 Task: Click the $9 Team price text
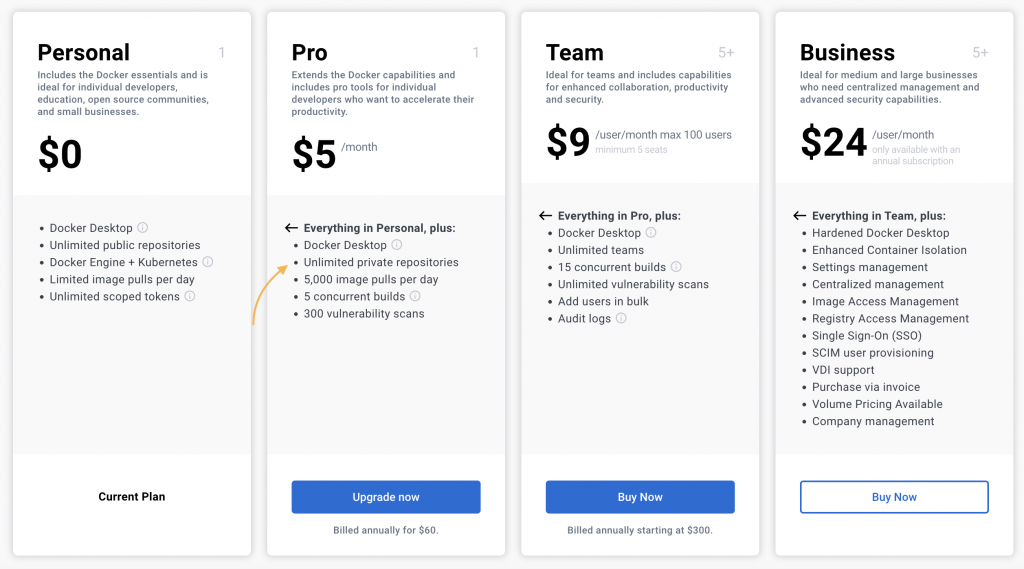[x=568, y=143]
